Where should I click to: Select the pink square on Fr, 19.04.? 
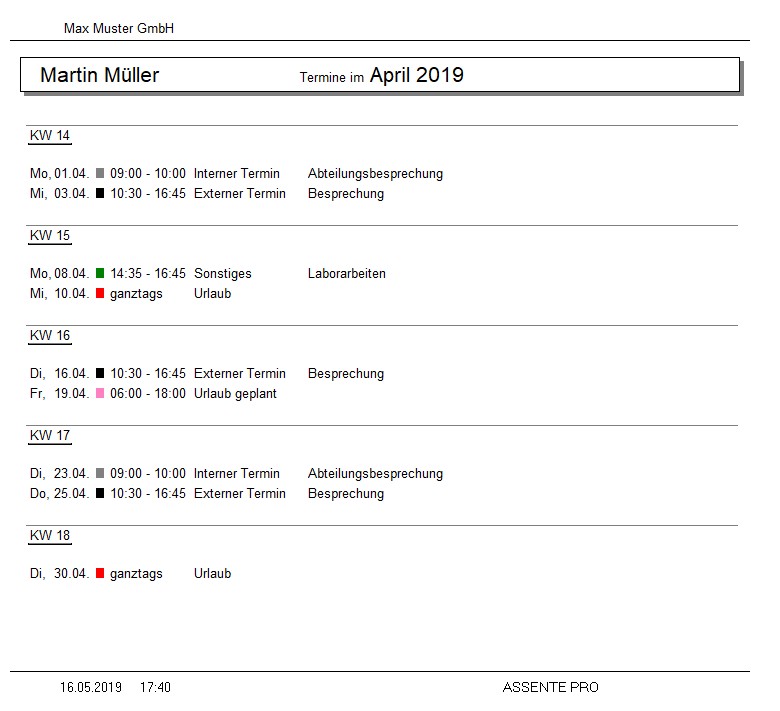[x=100, y=394]
